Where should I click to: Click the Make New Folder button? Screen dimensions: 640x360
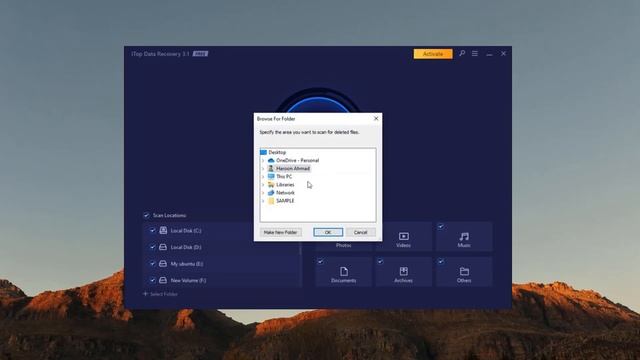point(280,232)
